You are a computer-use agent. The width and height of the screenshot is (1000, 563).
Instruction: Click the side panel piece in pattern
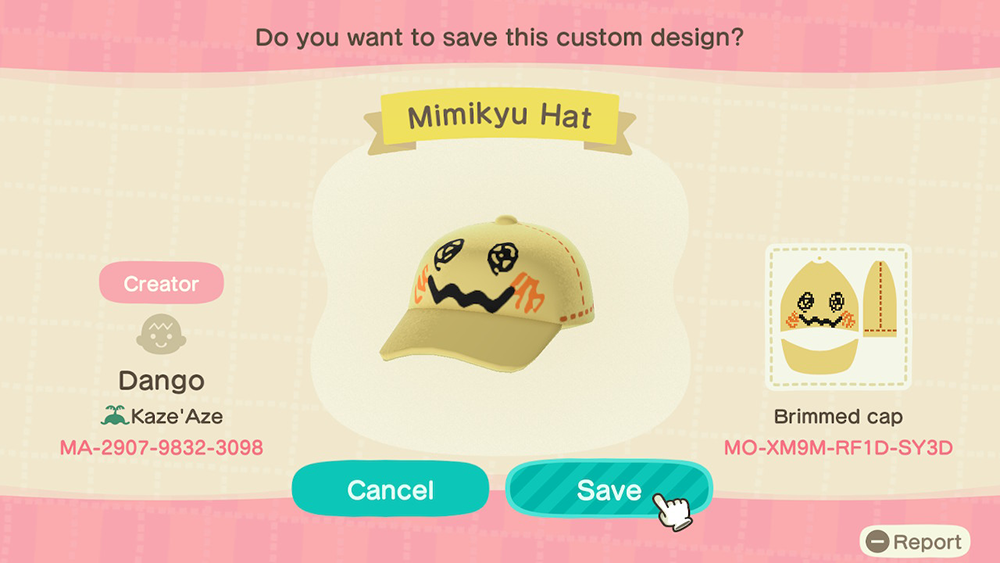pyautogui.click(x=880, y=298)
